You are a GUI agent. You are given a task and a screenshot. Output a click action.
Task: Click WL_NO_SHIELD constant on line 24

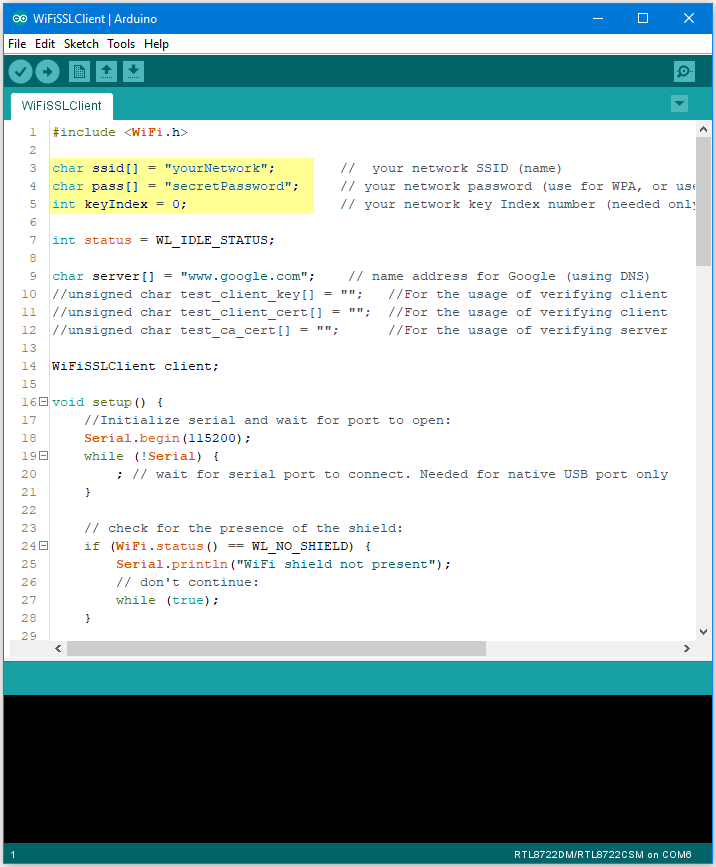tap(300, 546)
